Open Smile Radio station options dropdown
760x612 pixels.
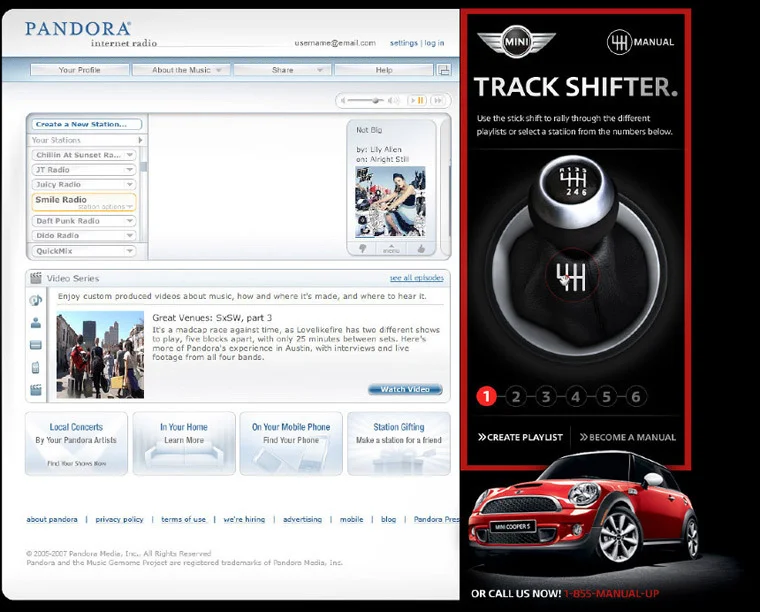(x=106, y=207)
